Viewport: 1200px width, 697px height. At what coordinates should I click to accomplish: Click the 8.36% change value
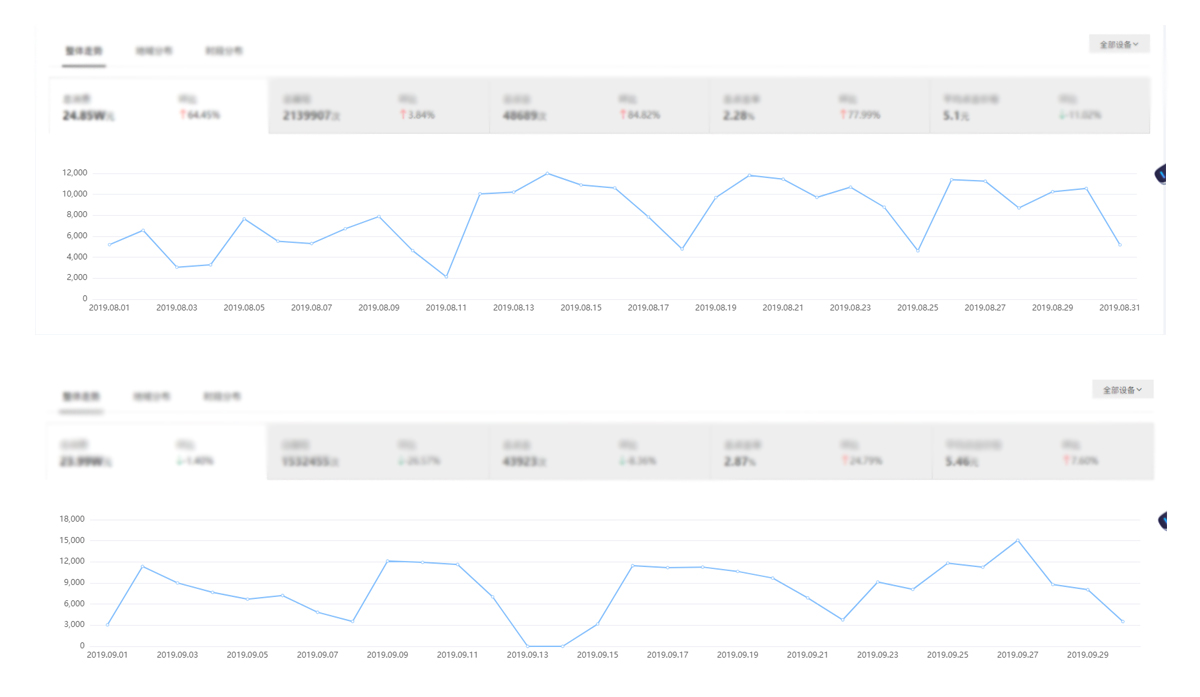click(x=639, y=461)
